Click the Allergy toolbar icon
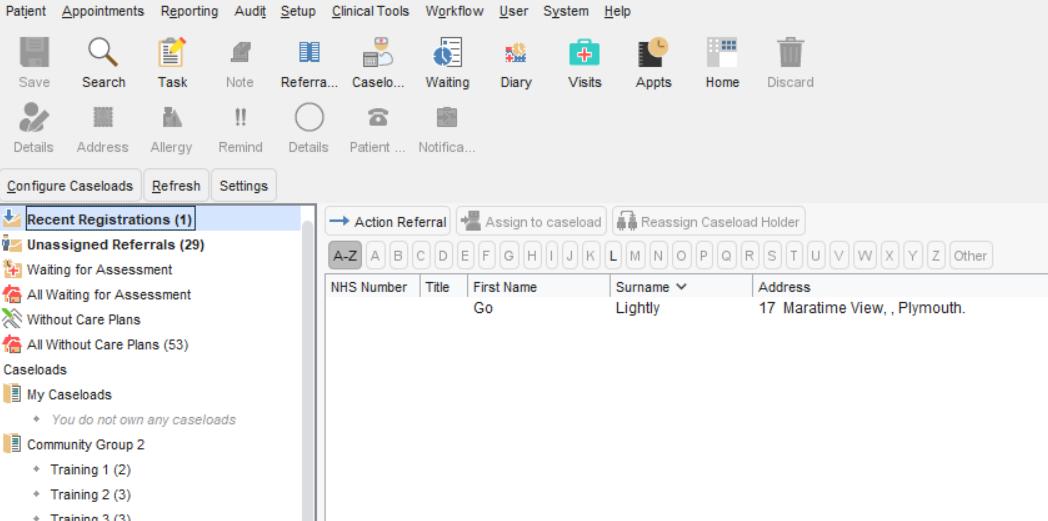 tap(172, 118)
